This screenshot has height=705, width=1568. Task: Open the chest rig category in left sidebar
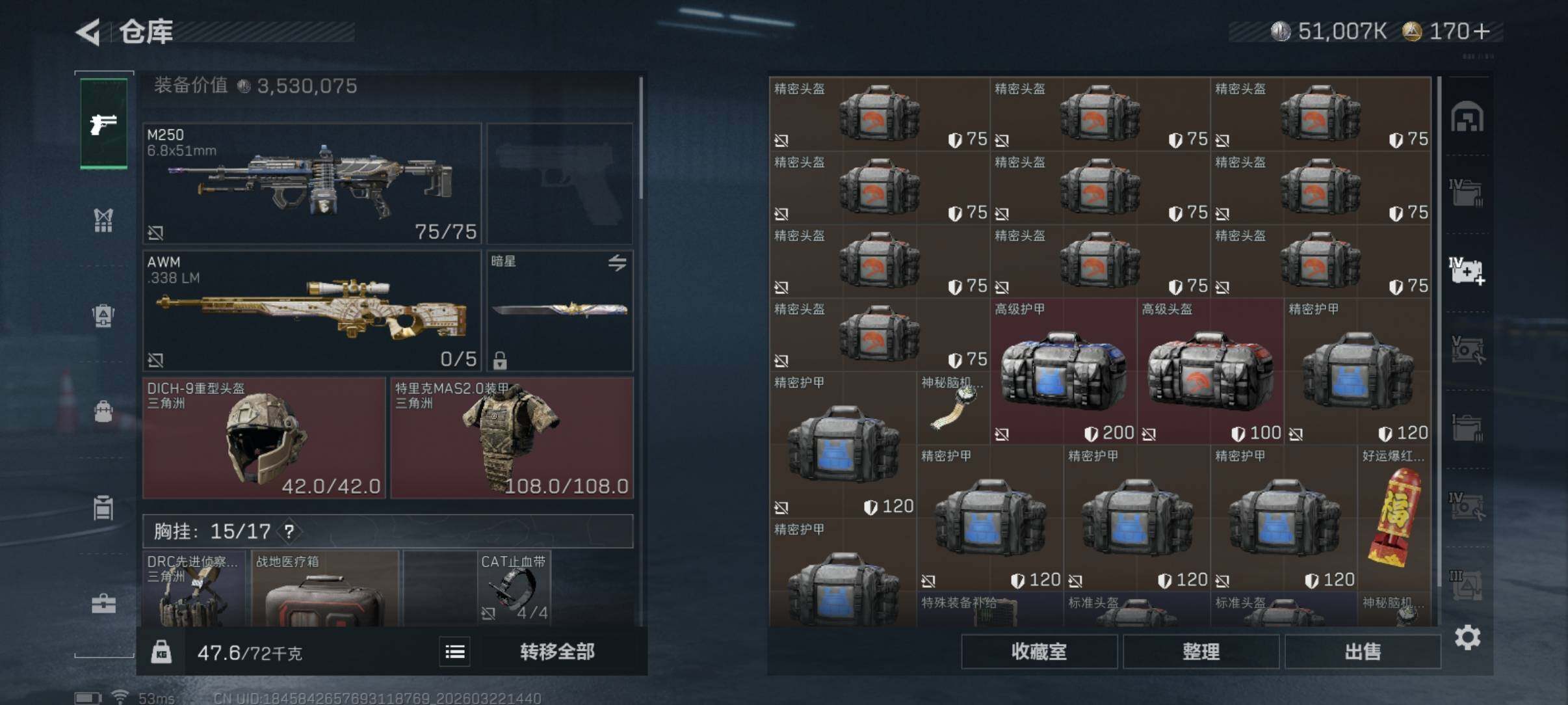[103, 220]
